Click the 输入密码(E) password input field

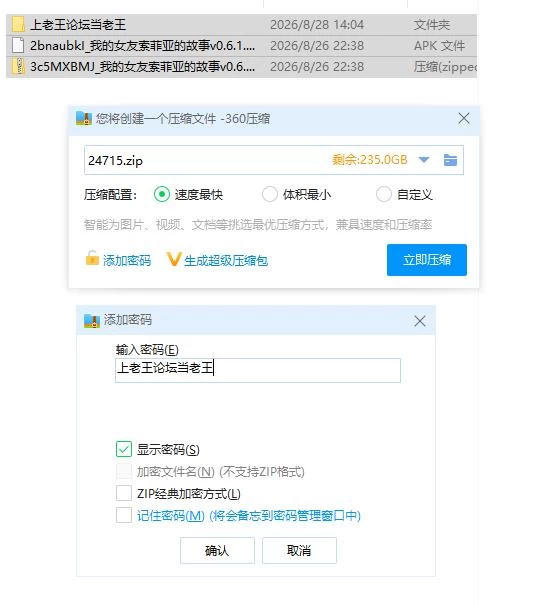click(258, 370)
